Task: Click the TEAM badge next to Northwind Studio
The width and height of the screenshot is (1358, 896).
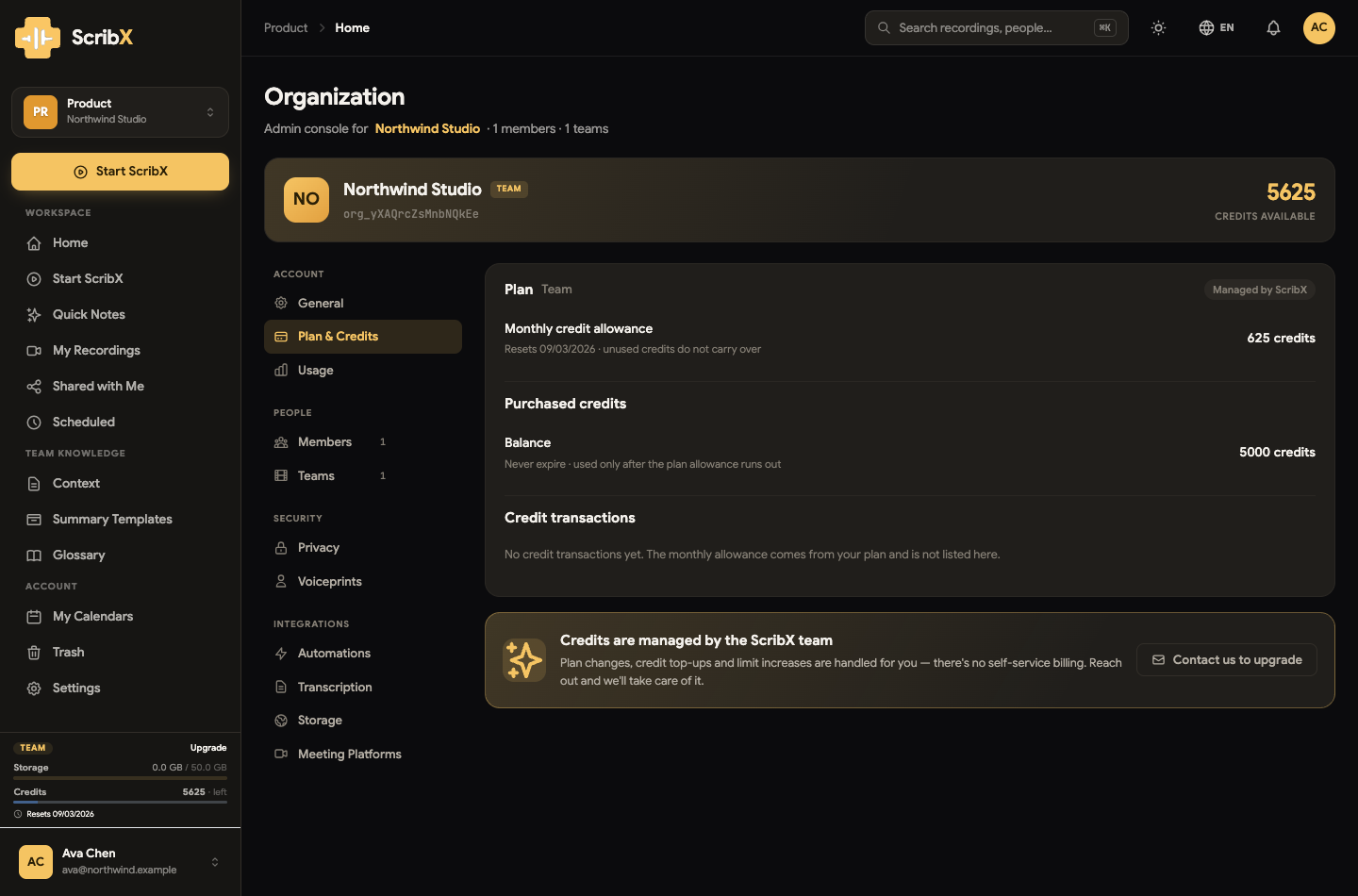Action: point(509,190)
